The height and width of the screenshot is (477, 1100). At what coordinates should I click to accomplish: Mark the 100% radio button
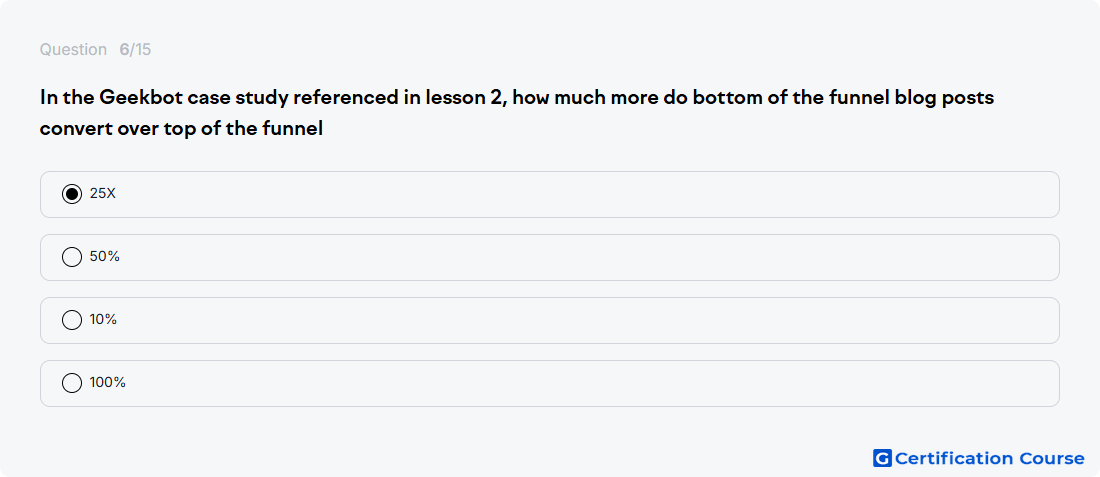(x=72, y=383)
